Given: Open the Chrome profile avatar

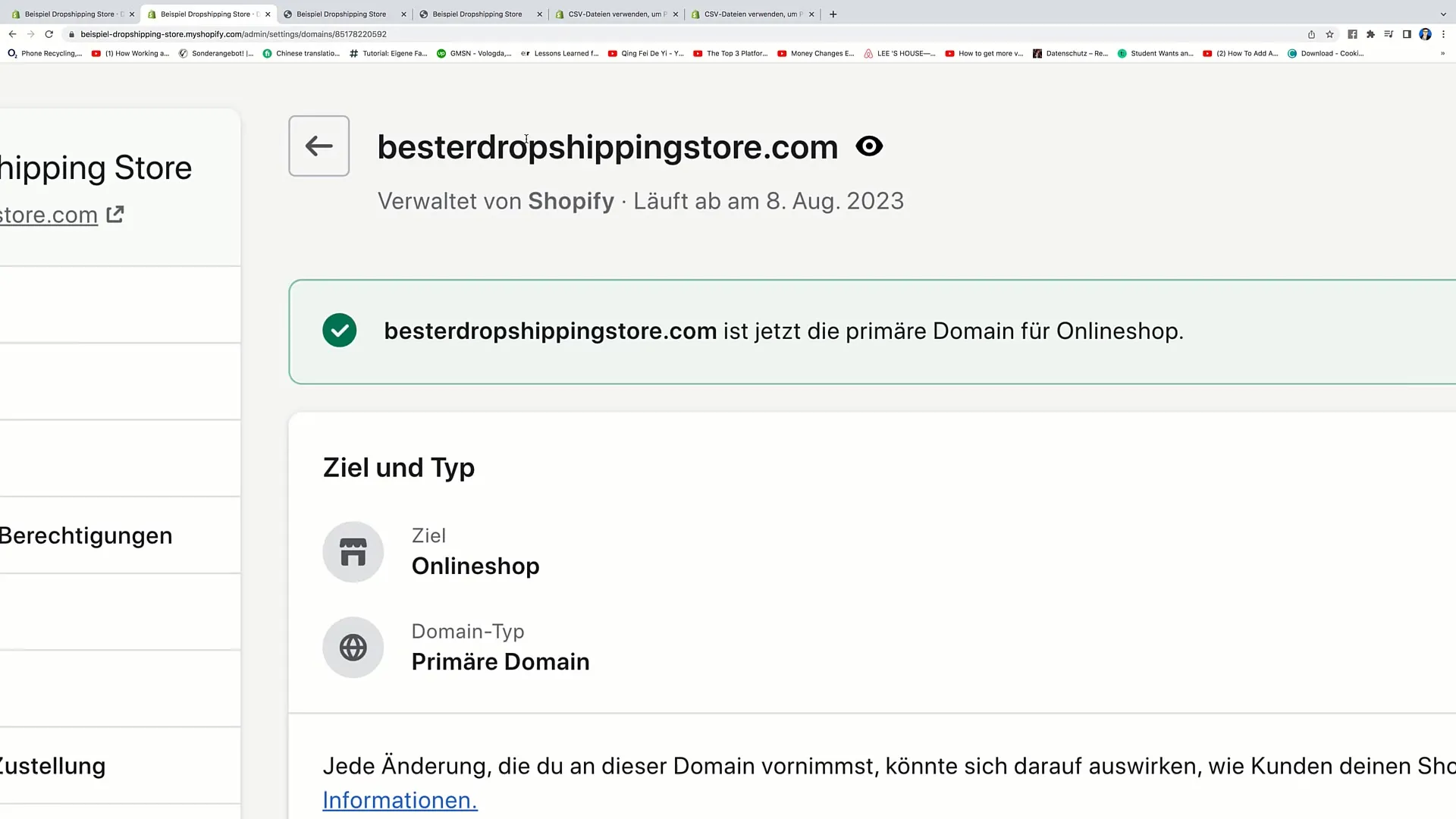Looking at the screenshot, I should 1425,34.
